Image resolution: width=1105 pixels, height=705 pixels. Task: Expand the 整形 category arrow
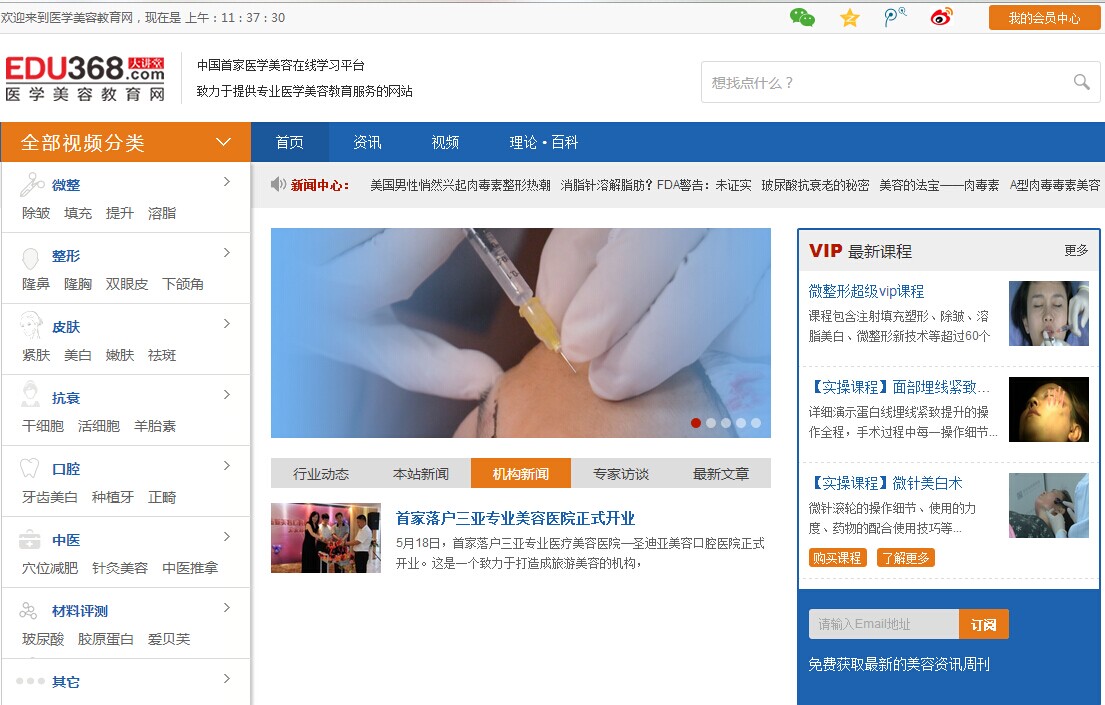point(227,253)
